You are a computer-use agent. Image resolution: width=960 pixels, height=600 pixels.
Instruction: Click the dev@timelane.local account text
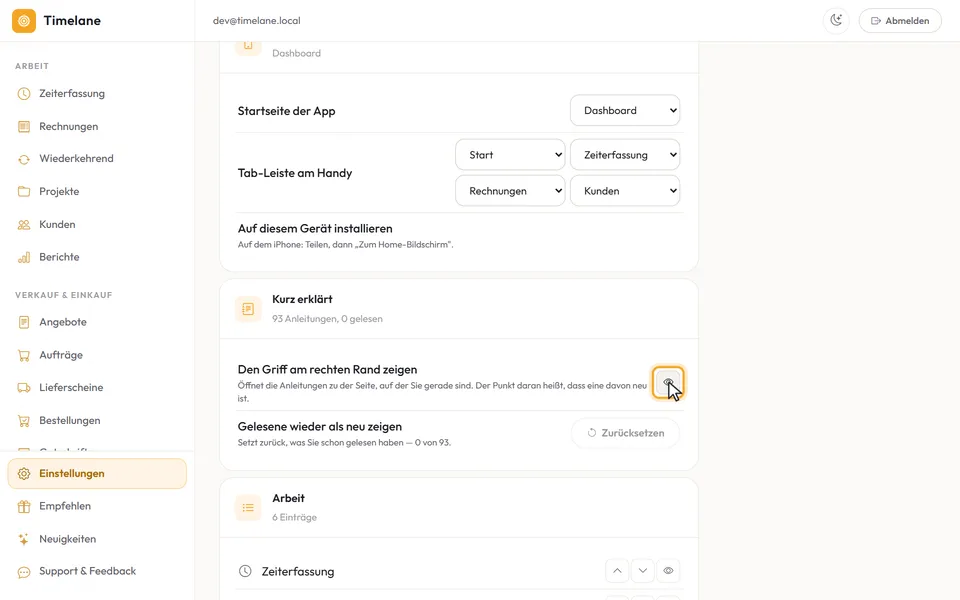[x=257, y=21]
